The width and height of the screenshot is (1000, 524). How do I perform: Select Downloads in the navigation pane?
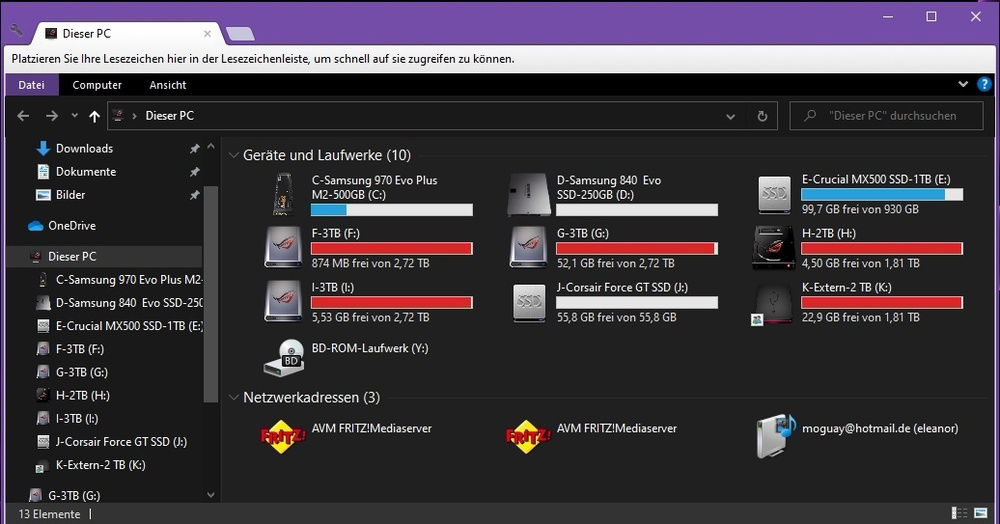(84, 148)
